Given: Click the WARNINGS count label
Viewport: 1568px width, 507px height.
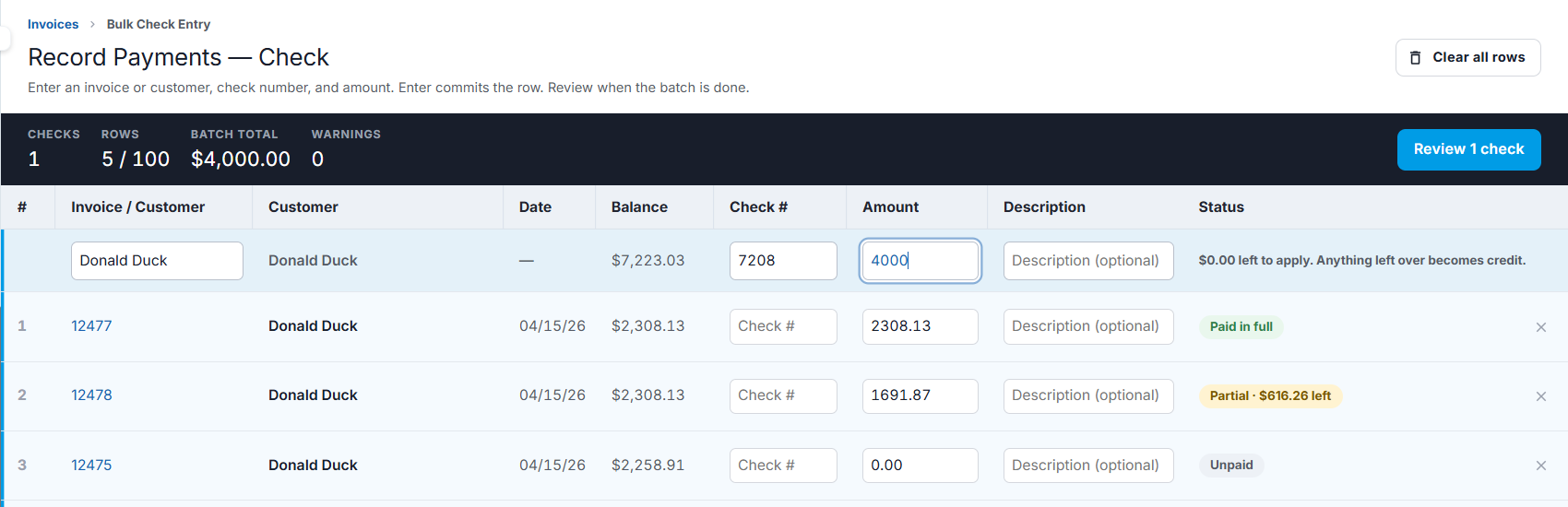Looking at the screenshot, I should click(346, 135).
